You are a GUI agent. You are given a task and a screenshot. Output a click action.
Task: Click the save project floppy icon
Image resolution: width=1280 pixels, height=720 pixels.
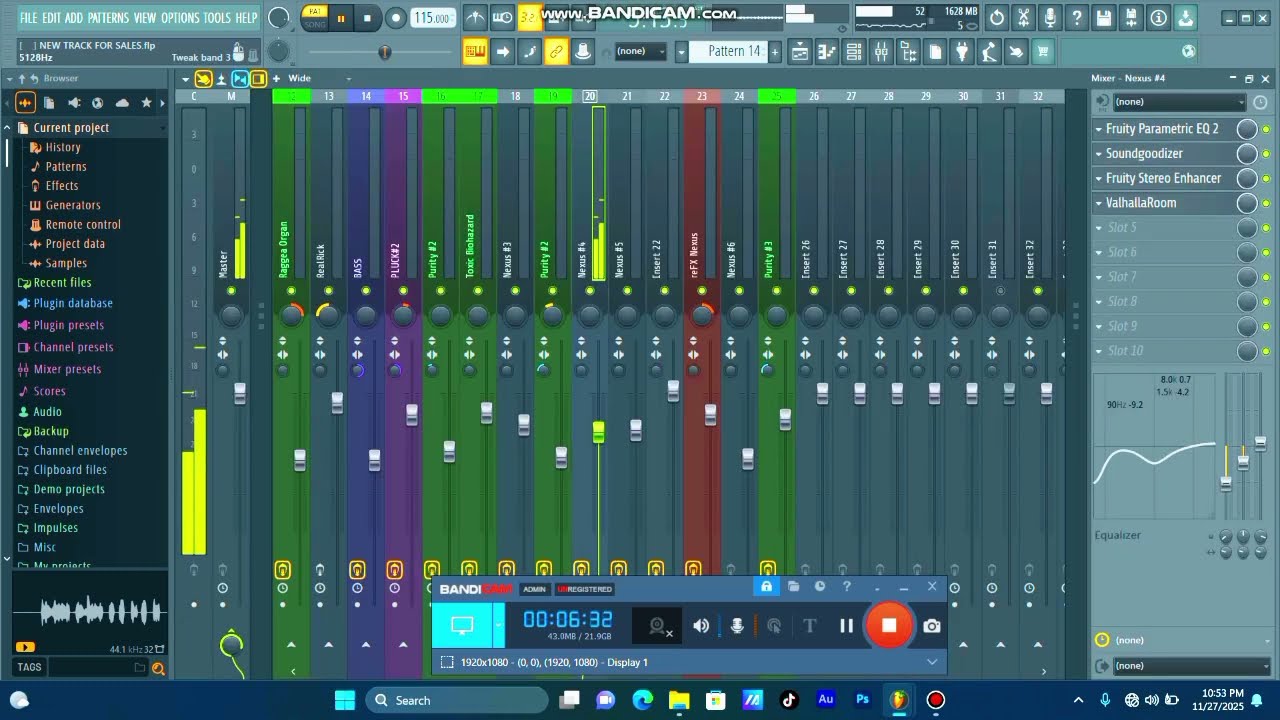1104,18
